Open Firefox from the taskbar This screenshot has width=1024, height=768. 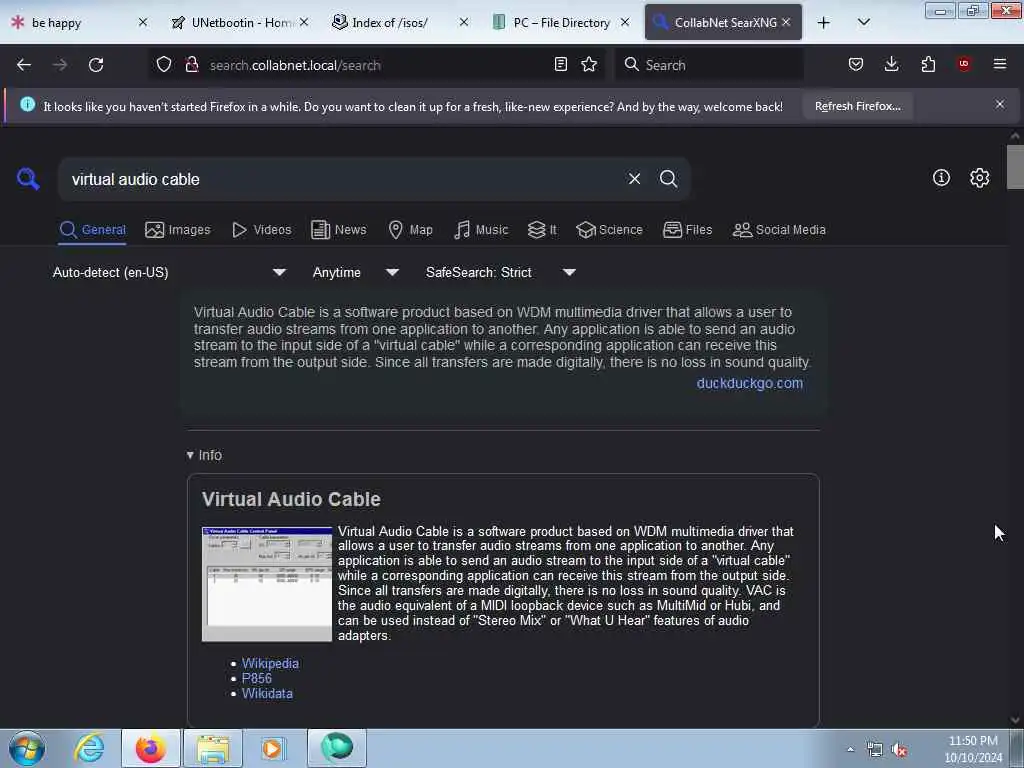point(150,748)
